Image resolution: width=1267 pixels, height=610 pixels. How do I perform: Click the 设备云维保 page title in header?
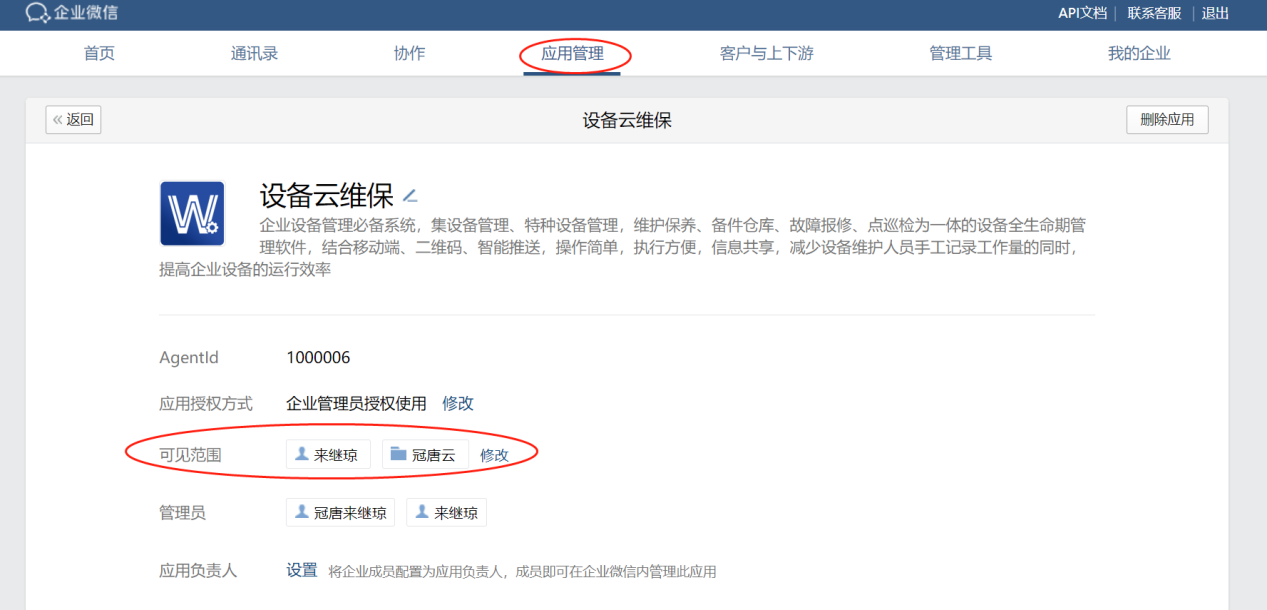click(x=627, y=120)
